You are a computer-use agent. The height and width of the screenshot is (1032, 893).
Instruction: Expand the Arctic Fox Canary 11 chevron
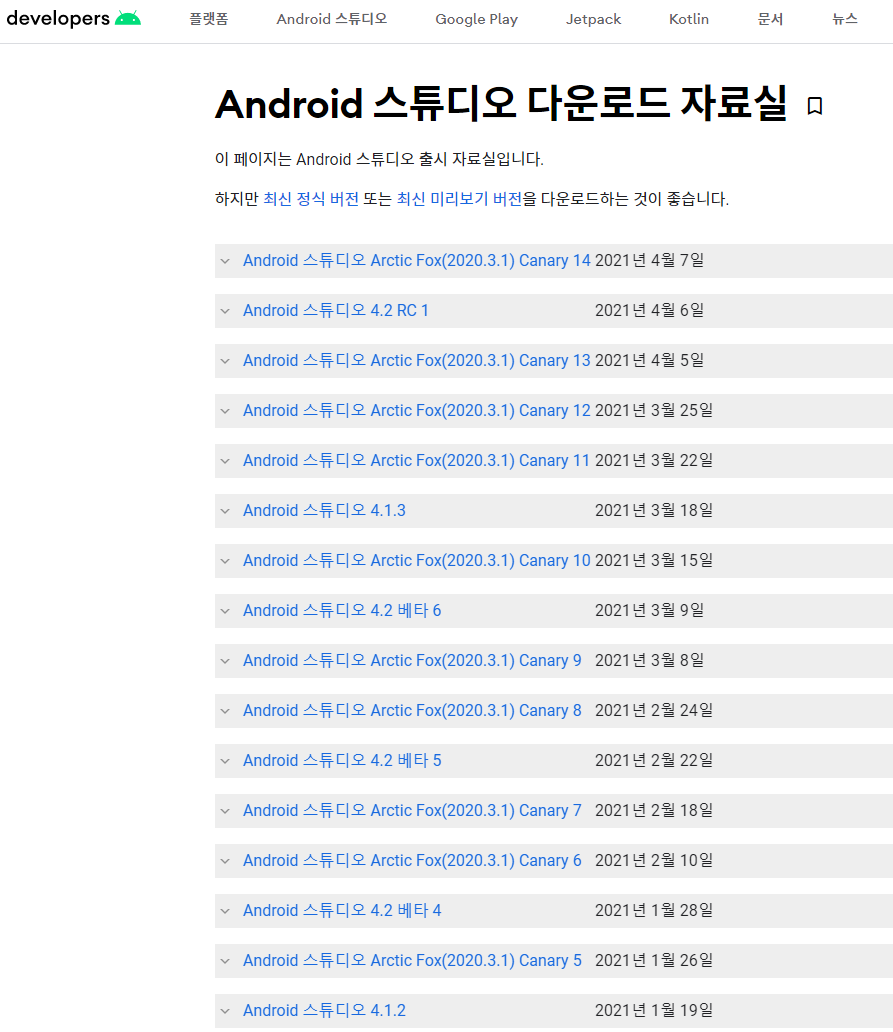coord(225,461)
